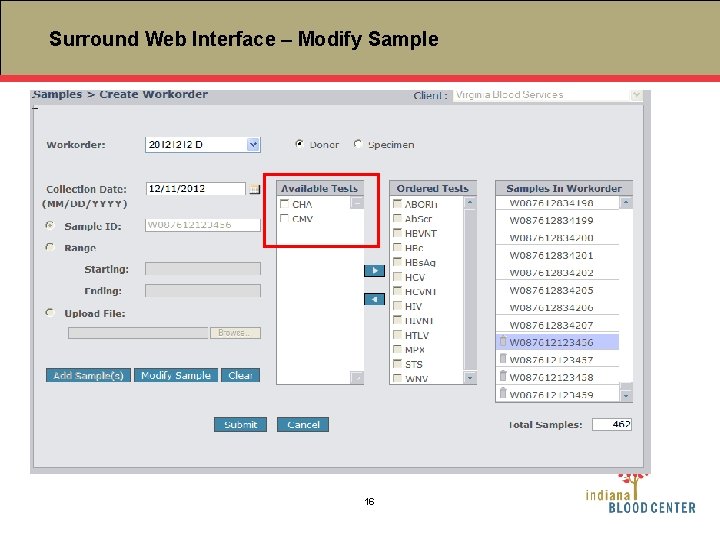Click the Collection Date input field
The image size is (720, 540).
tap(196, 189)
